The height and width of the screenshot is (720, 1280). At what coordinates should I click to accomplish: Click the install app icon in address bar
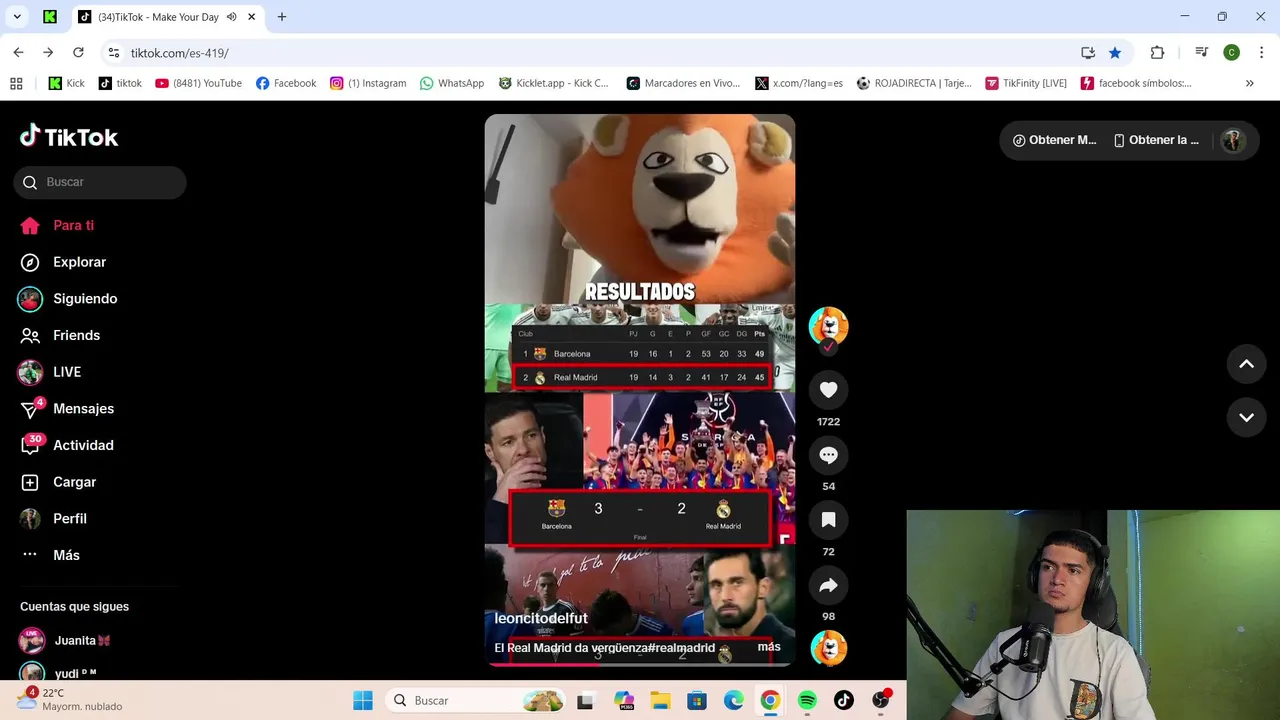[1088, 53]
